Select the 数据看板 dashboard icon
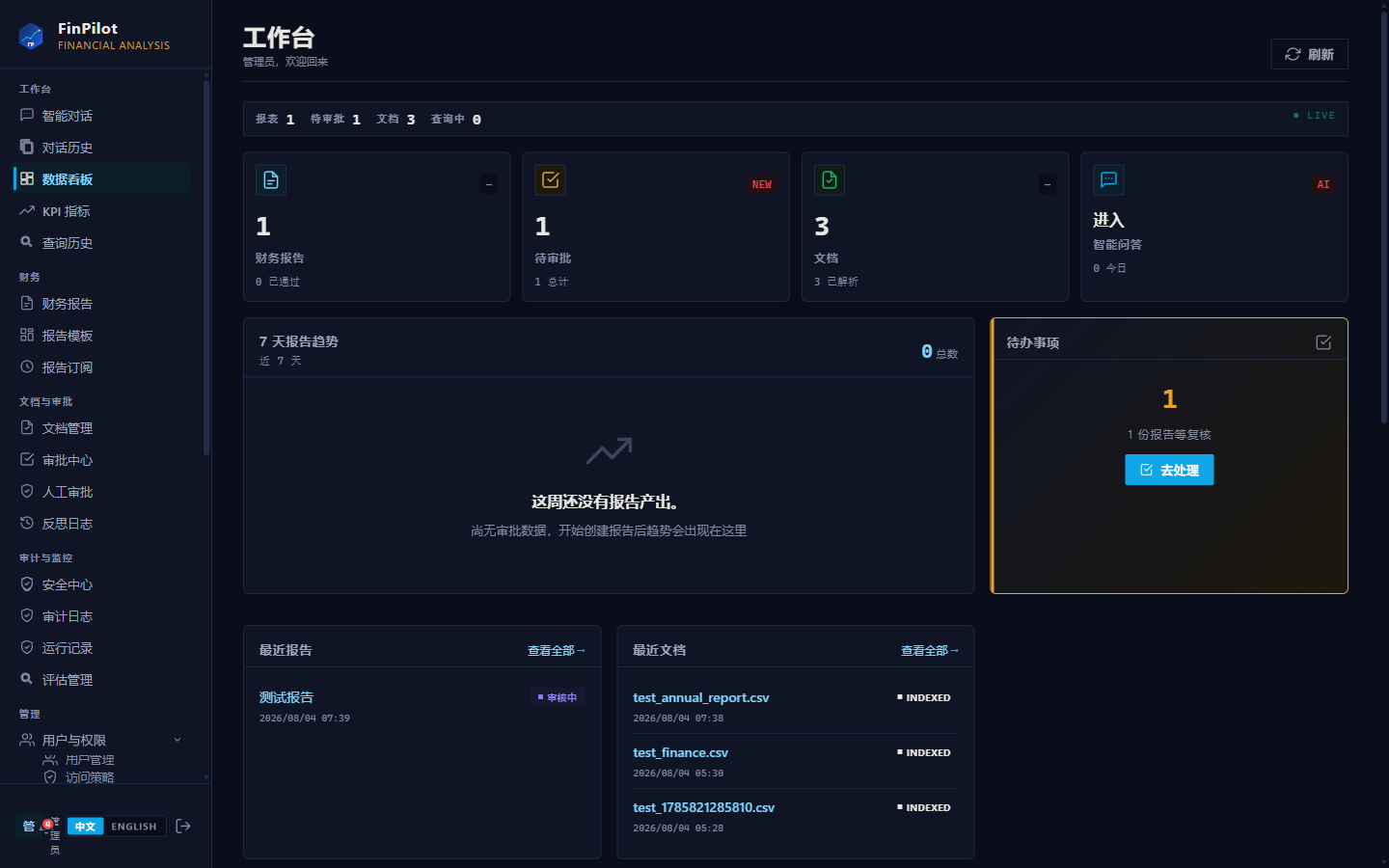 27,178
